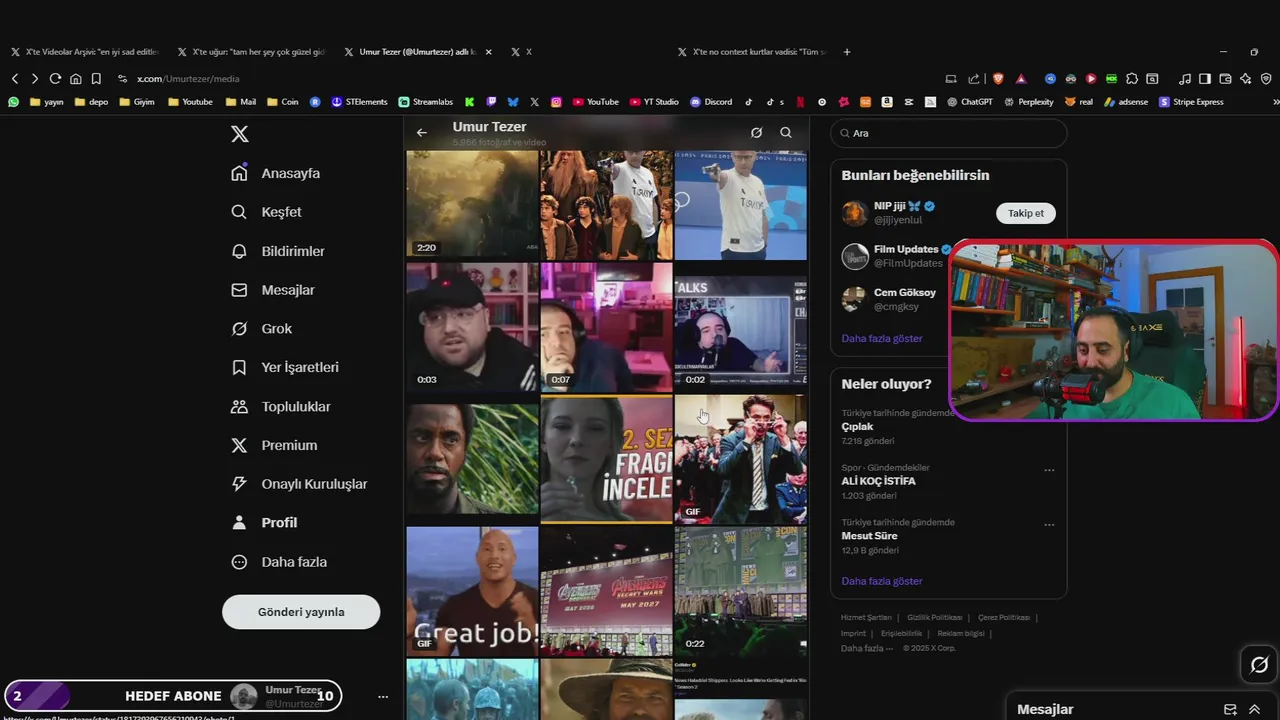Image resolution: width=1280 pixels, height=720 pixels.
Task: Open the 0:07 video thumbnail
Action: 606,327
